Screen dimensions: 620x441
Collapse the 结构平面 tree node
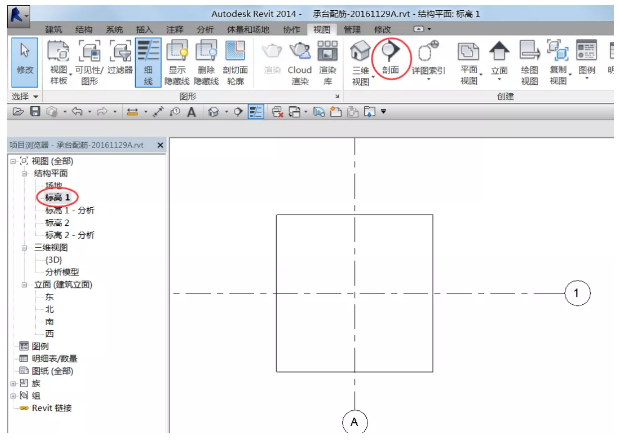click(25, 173)
